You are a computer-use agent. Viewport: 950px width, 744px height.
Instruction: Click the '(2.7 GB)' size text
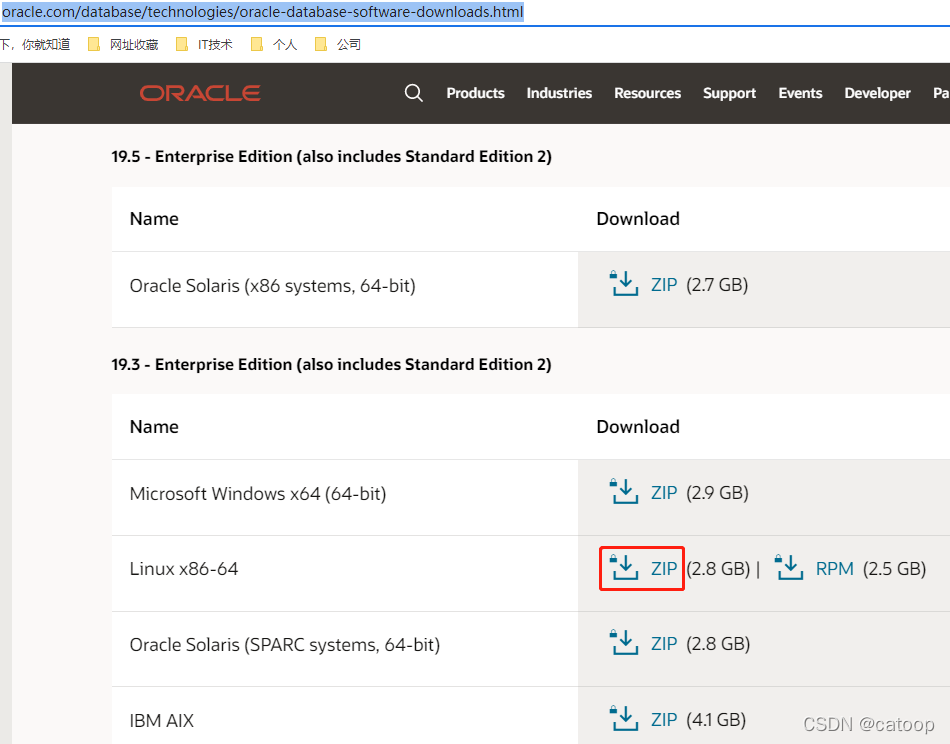point(717,285)
